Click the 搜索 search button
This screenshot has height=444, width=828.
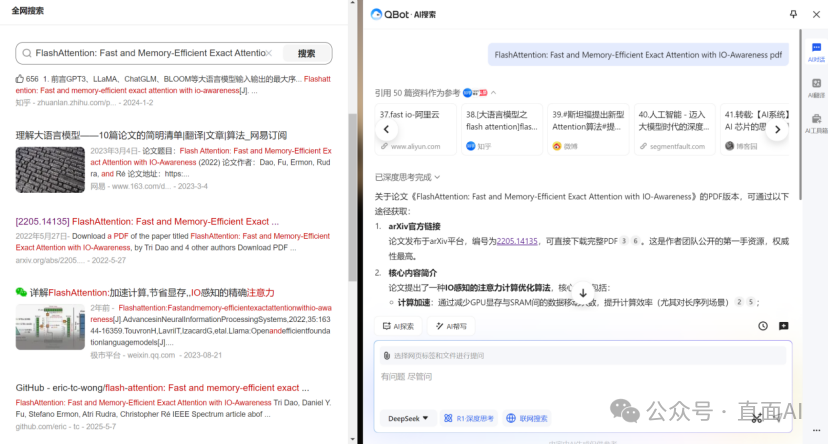pos(307,53)
